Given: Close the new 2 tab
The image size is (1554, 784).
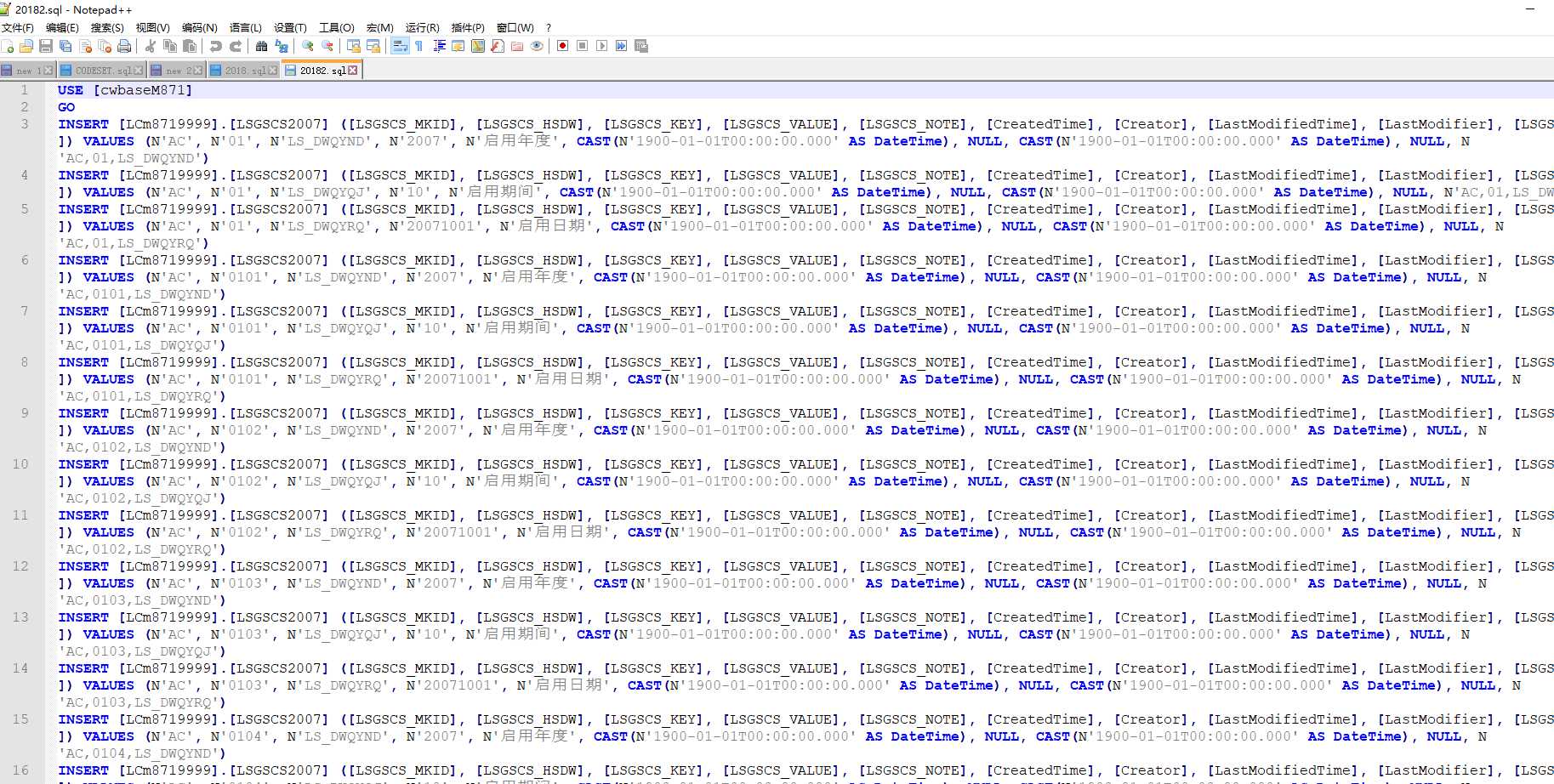Looking at the screenshot, I should [198, 71].
